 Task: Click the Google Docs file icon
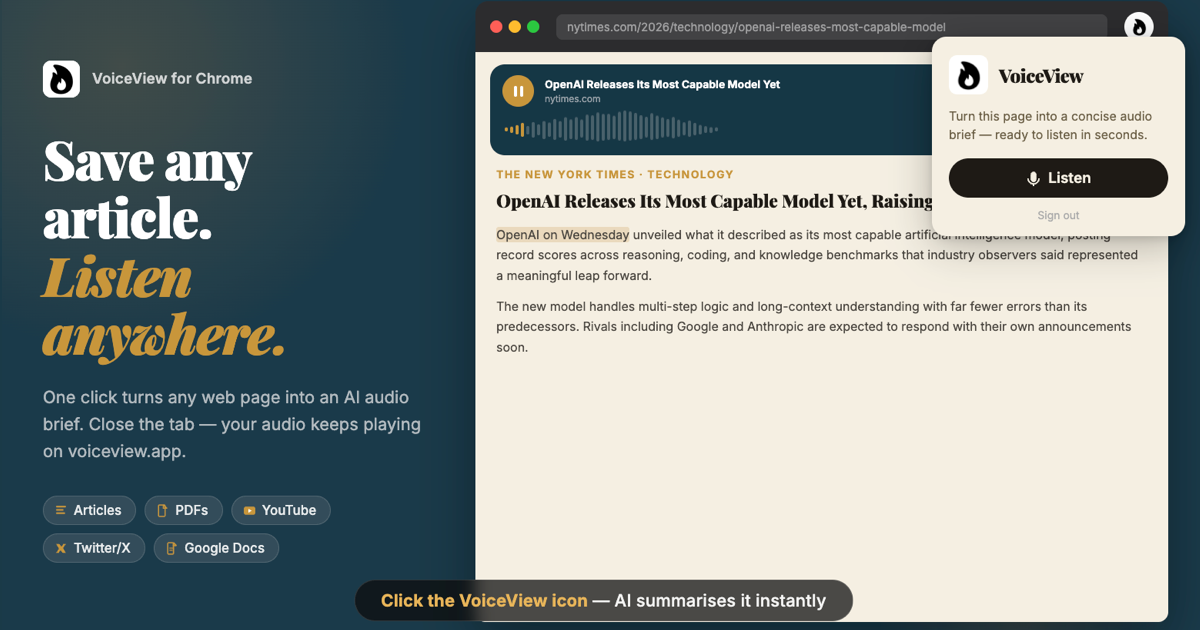(x=175, y=548)
